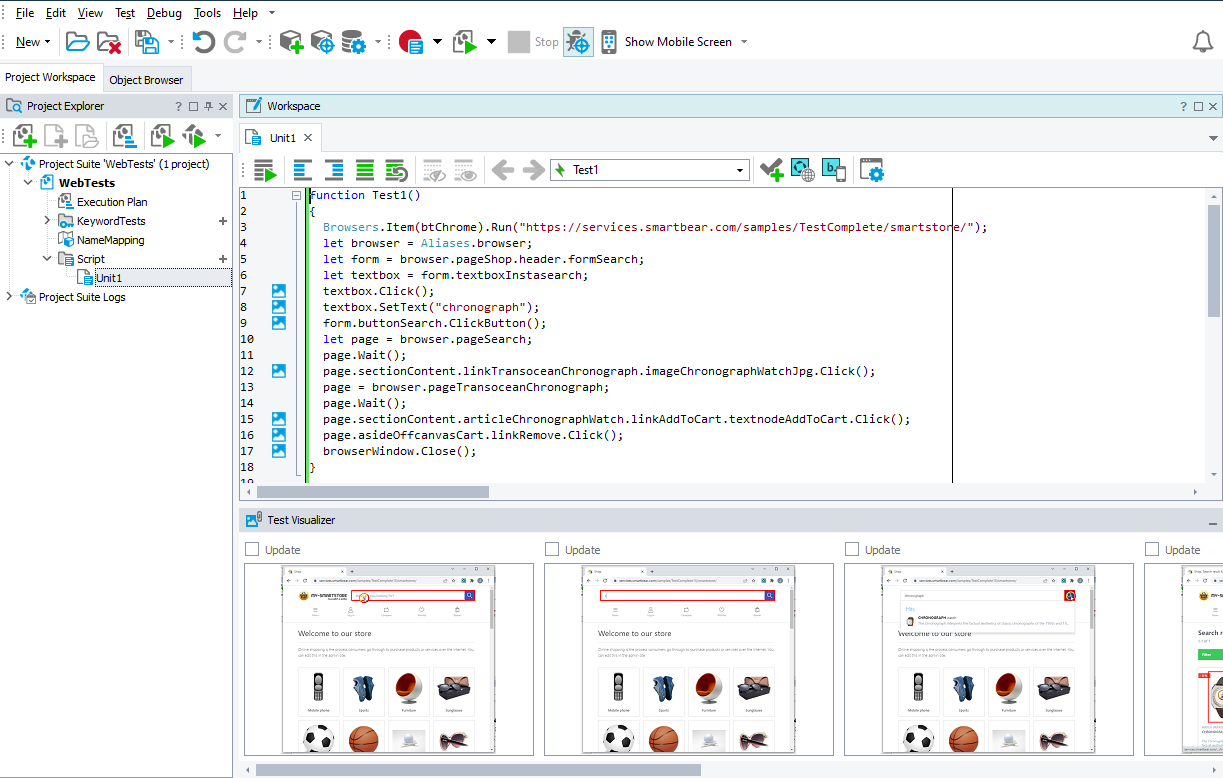Switch to the Object Browser tab
Viewport: 1223px width, 778px height.
(x=147, y=78)
